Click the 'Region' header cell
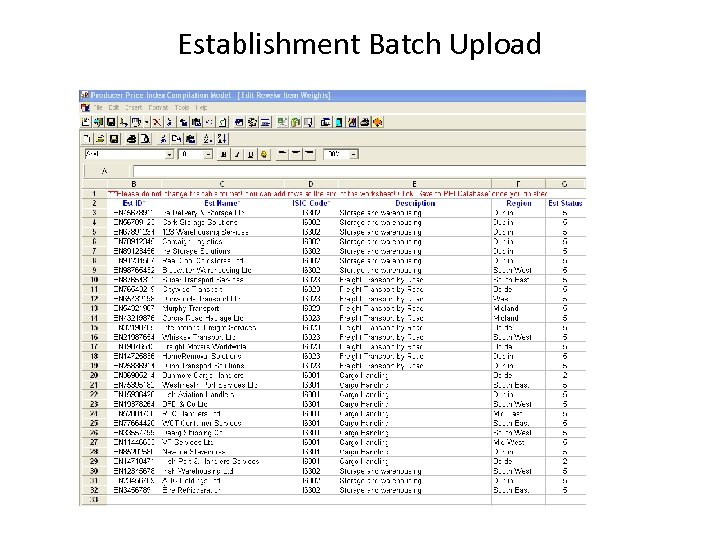720x540 pixels. (518, 203)
